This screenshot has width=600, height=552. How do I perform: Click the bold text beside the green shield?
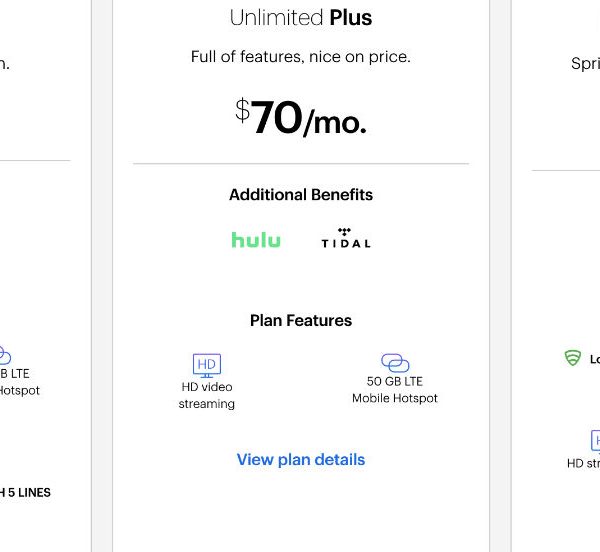coord(594,359)
